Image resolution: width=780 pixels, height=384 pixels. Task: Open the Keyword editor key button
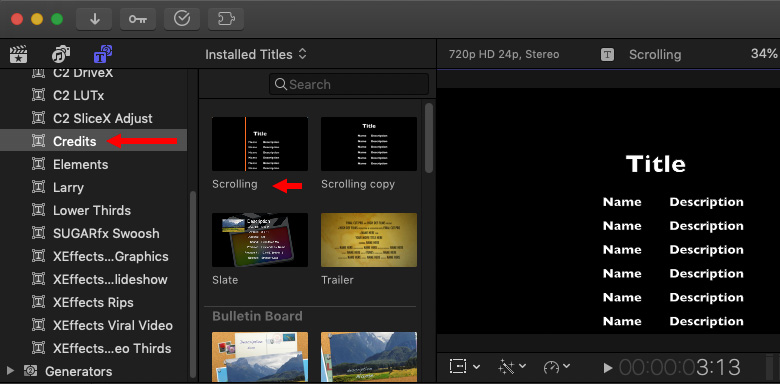(138, 19)
